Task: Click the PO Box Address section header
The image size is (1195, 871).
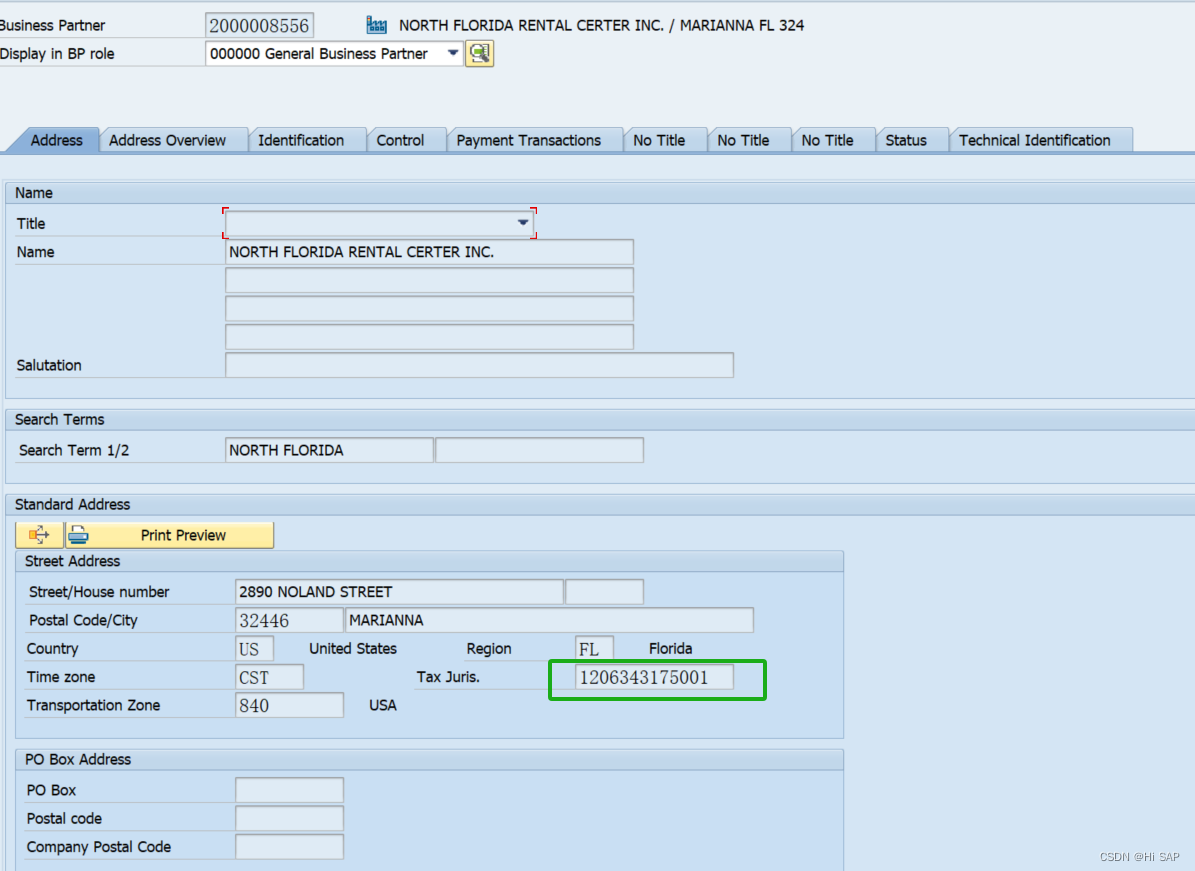Action: (x=78, y=759)
